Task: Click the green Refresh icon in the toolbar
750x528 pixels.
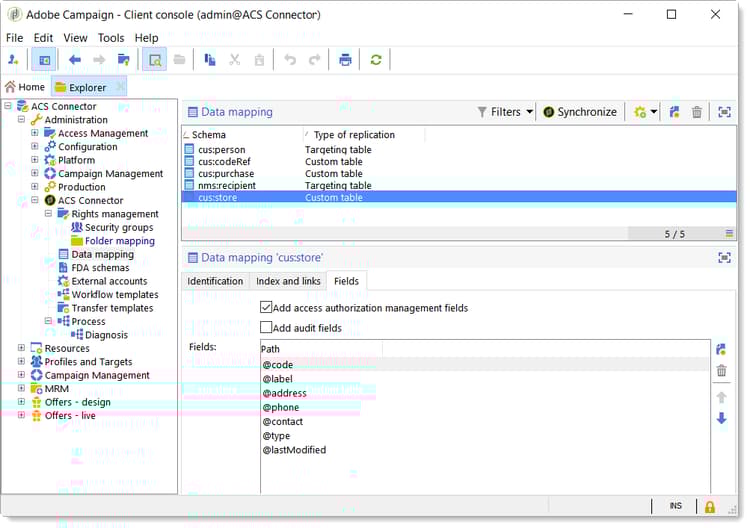Action: (x=376, y=60)
